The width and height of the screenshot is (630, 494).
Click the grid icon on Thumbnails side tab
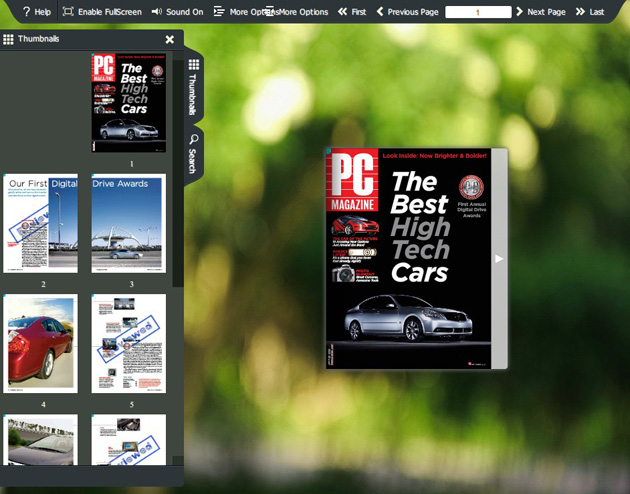194,64
